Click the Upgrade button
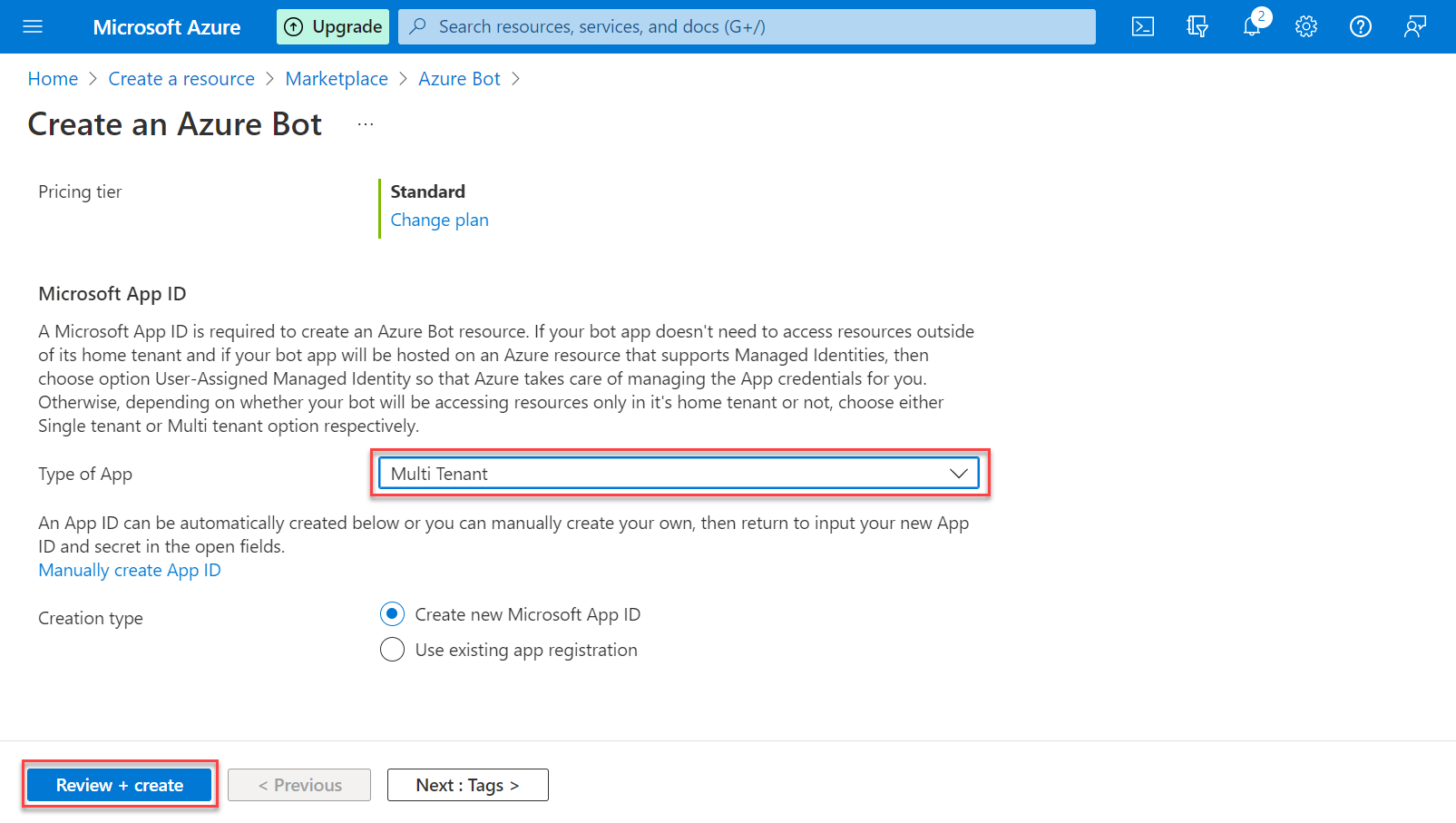The height and width of the screenshot is (823, 1456). 333,26
